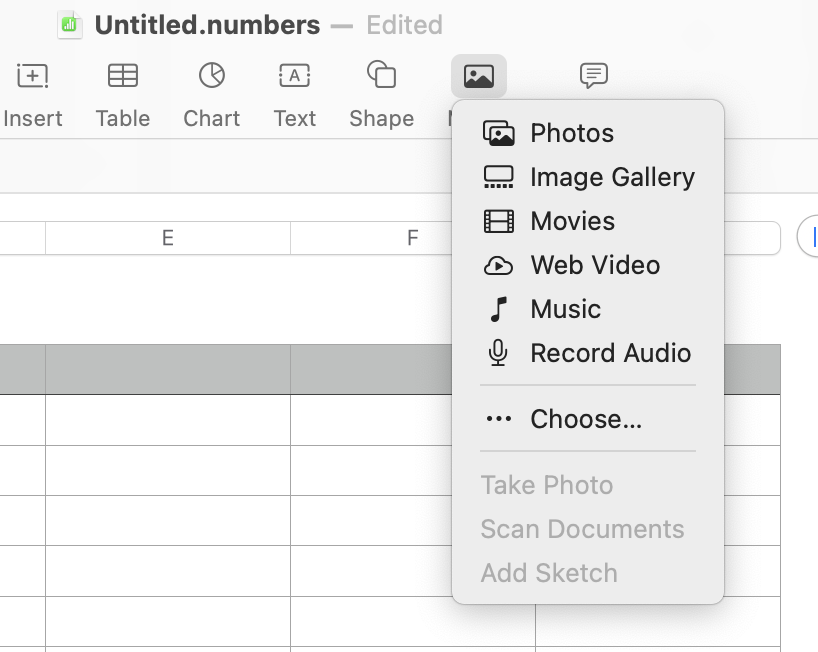The width and height of the screenshot is (818, 652).
Task: Select Image Gallery menu item
Action: [x=611, y=177]
